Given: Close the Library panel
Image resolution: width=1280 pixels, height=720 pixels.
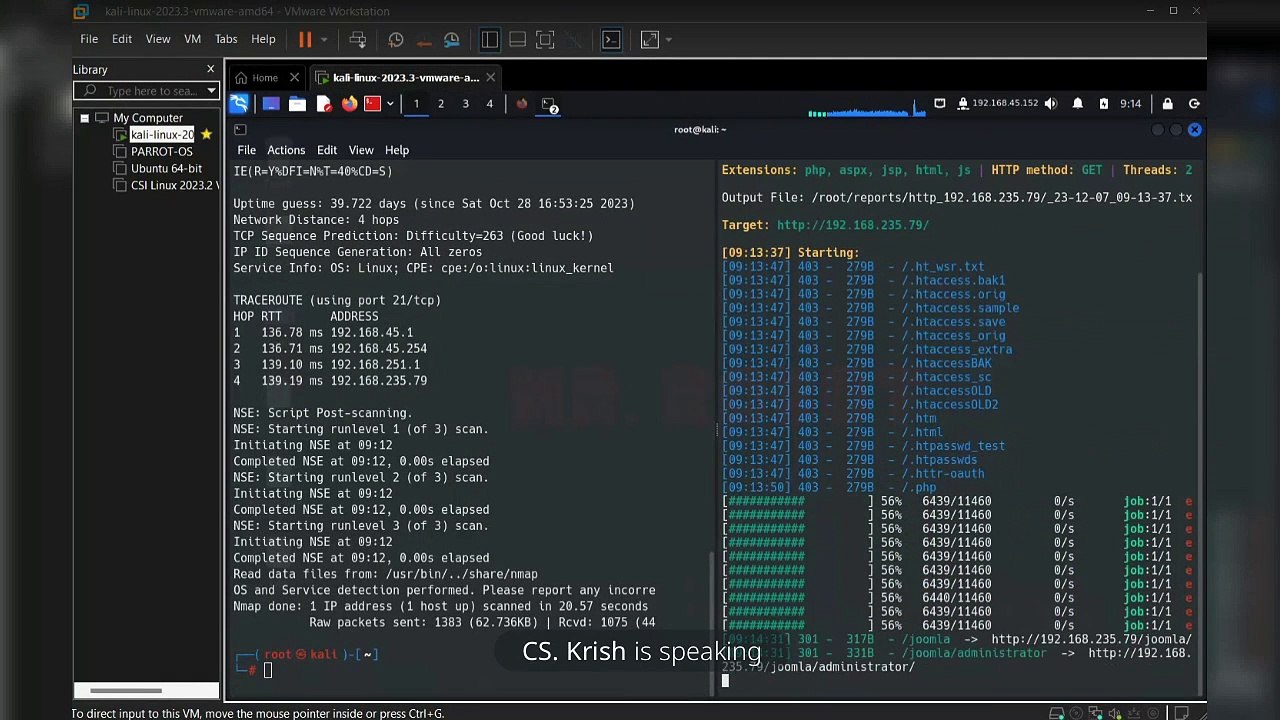Looking at the screenshot, I should click(x=210, y=69).
